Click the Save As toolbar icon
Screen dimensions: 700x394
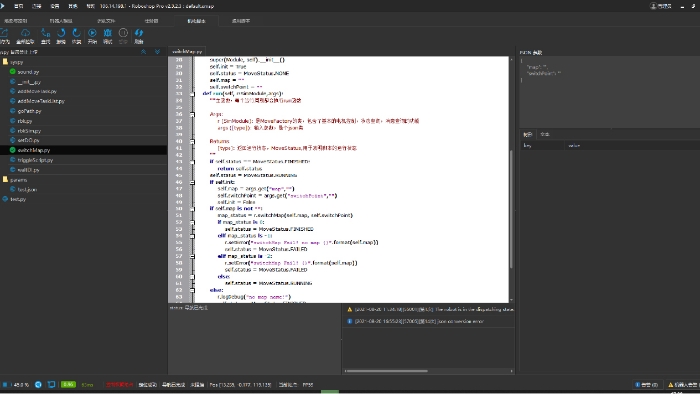tap(4, 33)
